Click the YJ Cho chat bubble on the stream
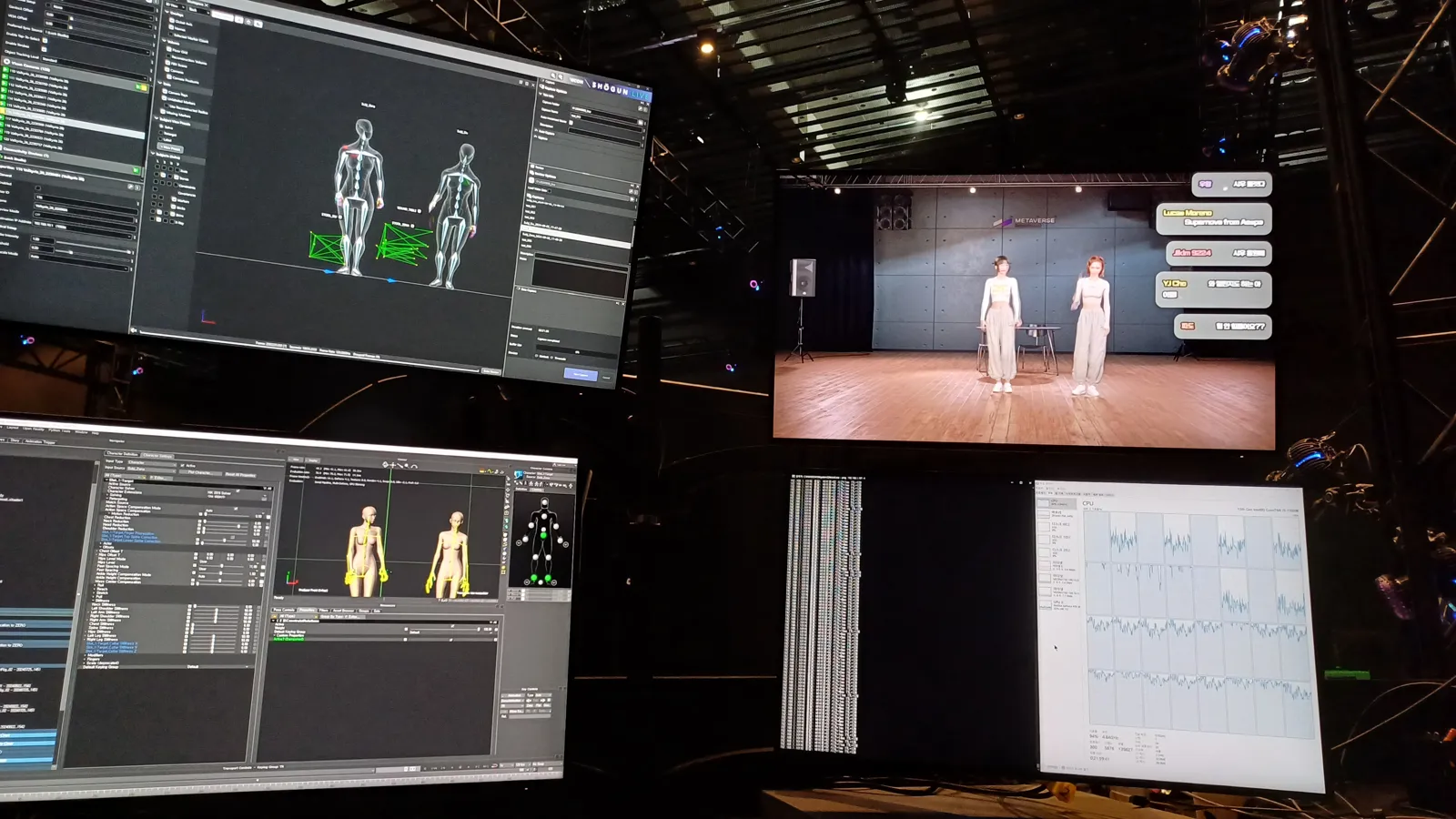 [x=1213, y=289]
